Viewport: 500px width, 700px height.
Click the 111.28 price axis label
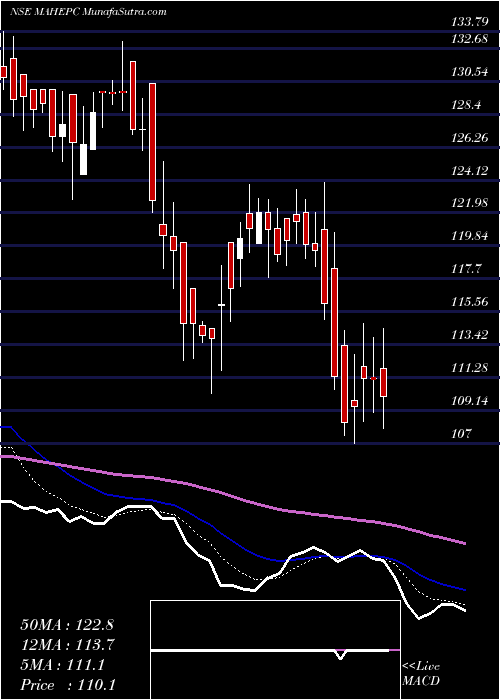click(470, 368)
